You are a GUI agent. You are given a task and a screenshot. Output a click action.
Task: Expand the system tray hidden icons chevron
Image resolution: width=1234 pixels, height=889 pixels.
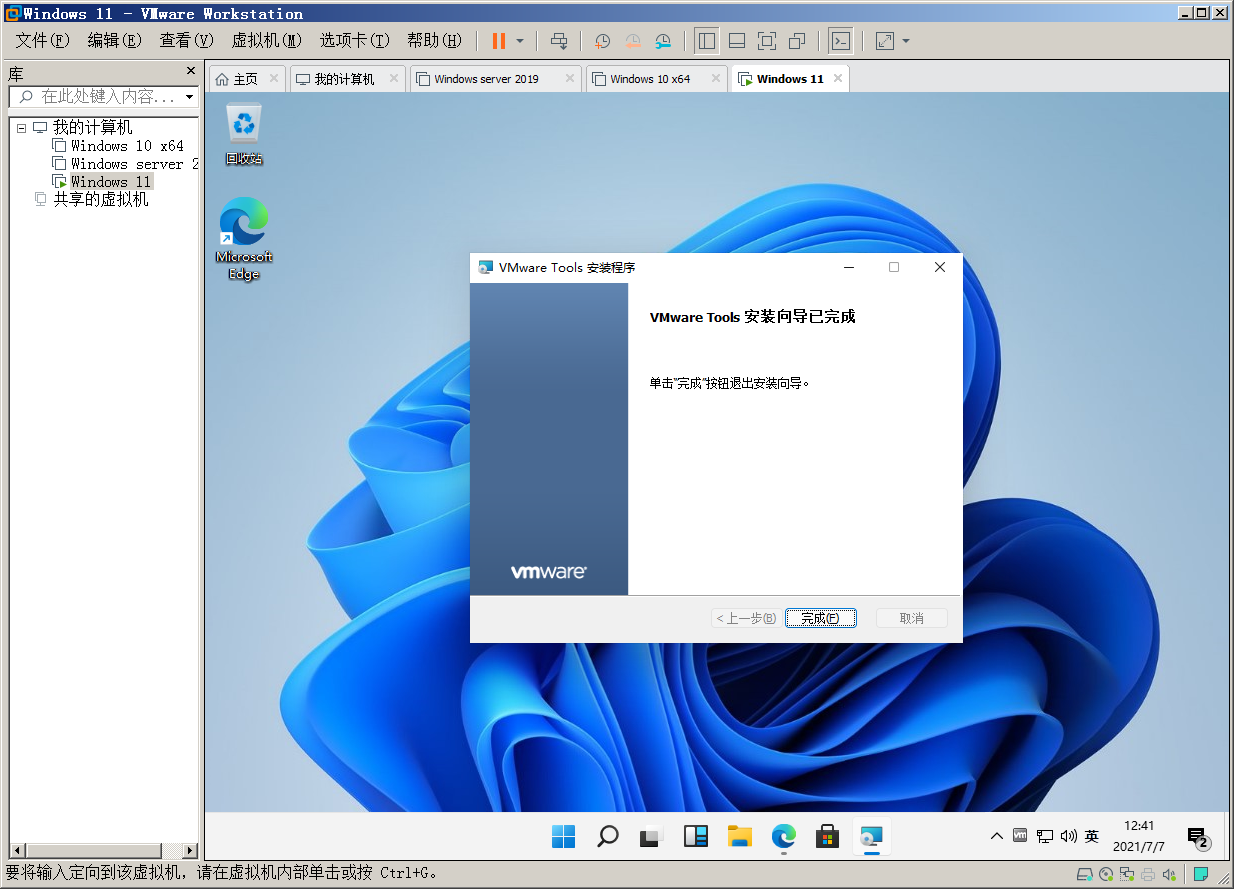point(997,836)
